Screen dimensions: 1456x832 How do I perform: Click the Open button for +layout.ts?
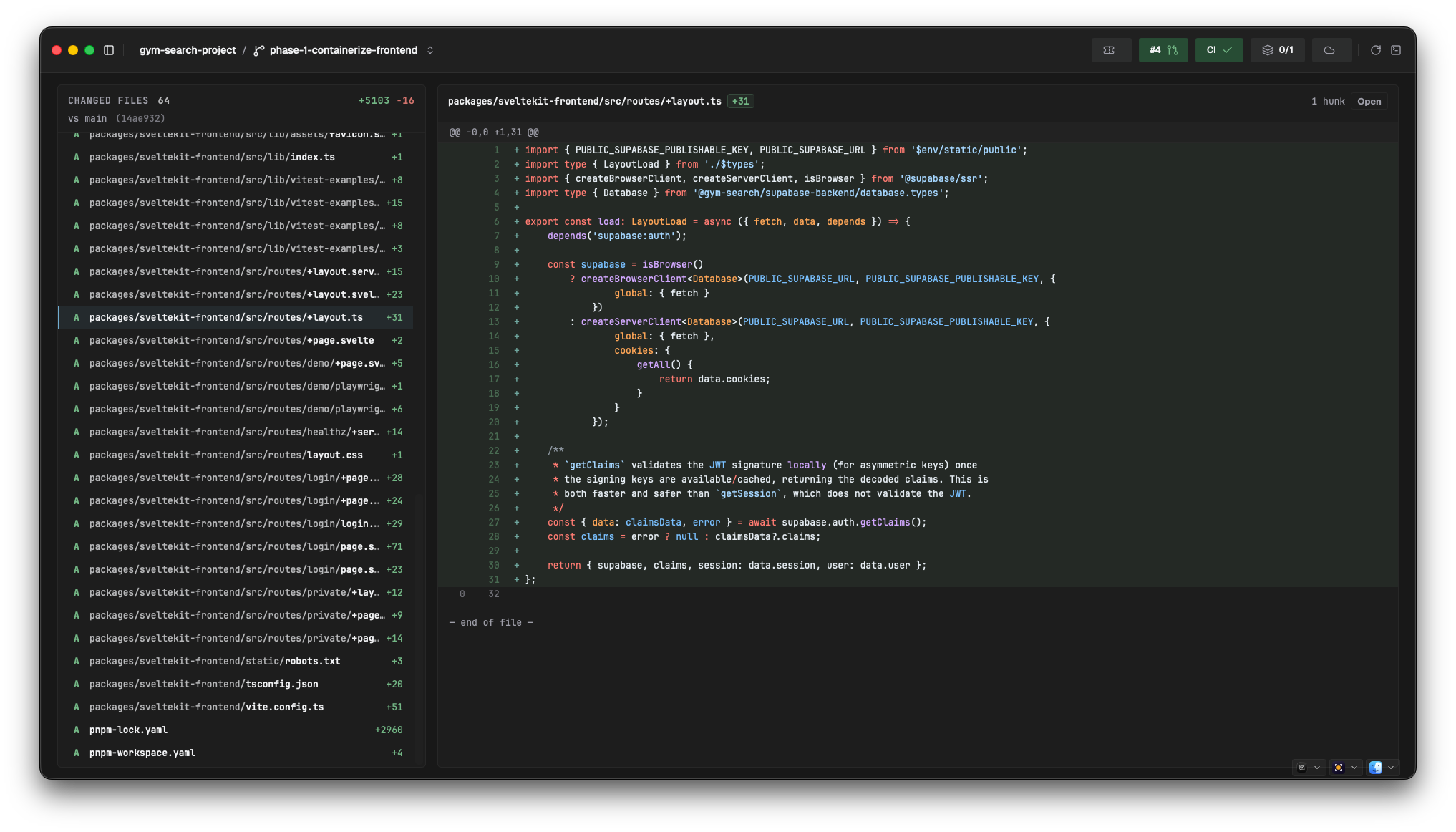(1369, 102)
